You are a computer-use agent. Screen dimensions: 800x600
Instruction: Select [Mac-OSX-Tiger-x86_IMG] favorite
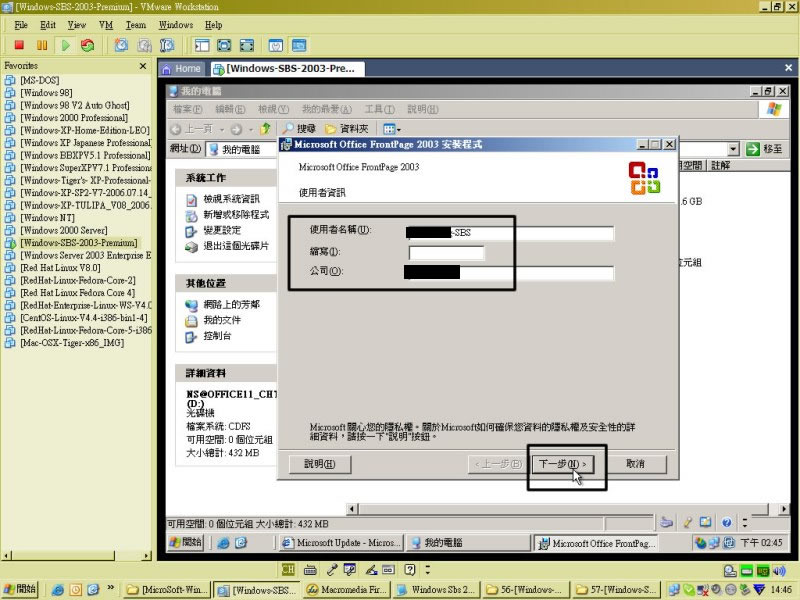71,342
